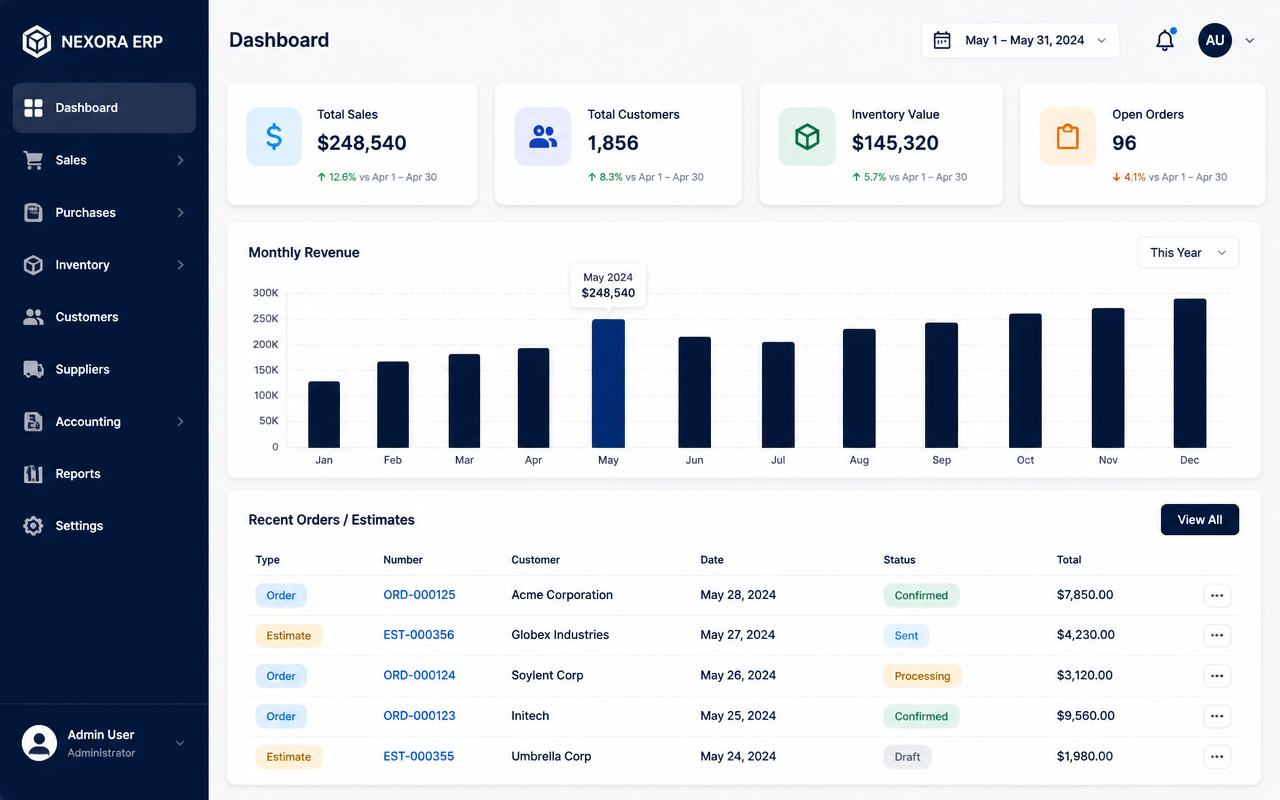The image size is (1280, 800).
Task: Open Customers in the sidebar
Action: (104, 317)
